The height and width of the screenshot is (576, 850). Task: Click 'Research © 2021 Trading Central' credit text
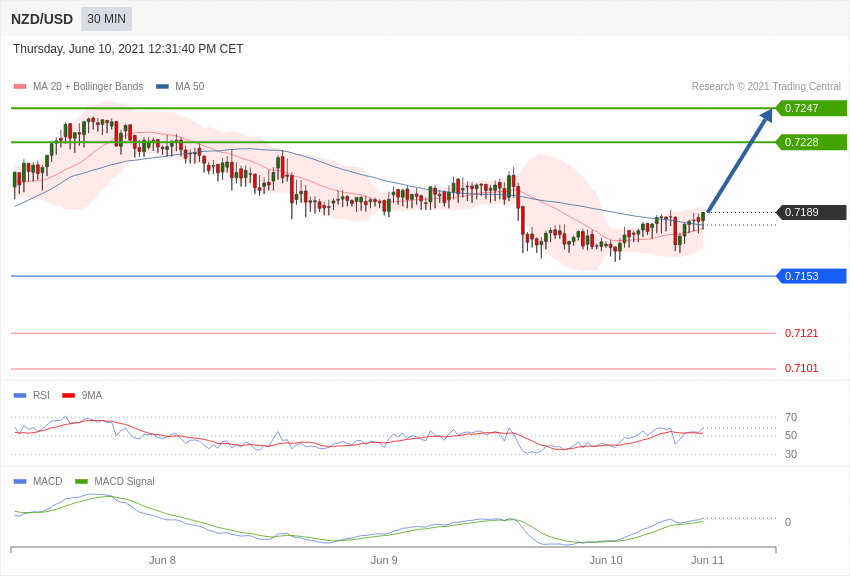(x=766, y=86)
